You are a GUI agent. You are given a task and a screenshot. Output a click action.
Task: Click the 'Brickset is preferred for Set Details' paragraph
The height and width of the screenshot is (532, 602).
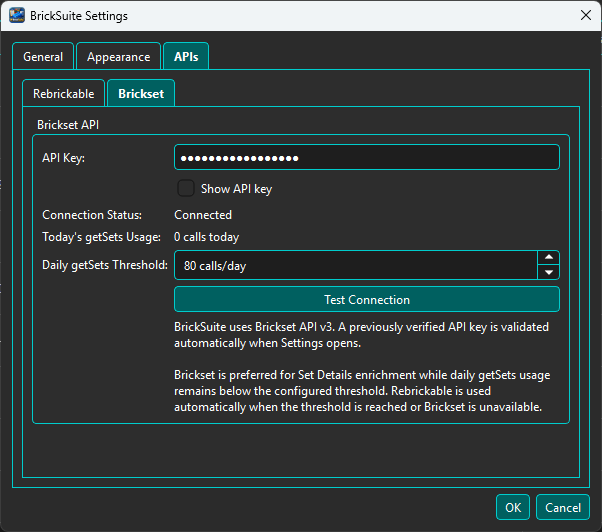[362, 391]
